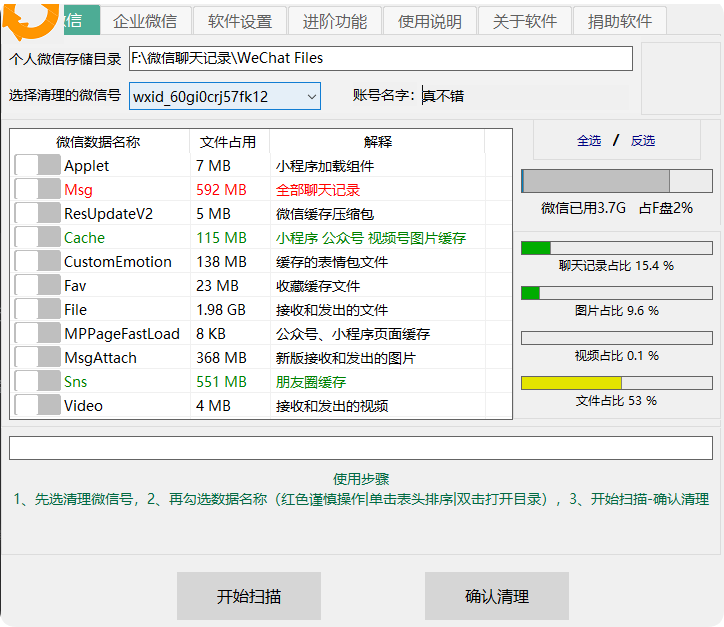724x627 pixels.
Task: Sort by the 微信数据名称 column header
Action: (x=98, y=141)
